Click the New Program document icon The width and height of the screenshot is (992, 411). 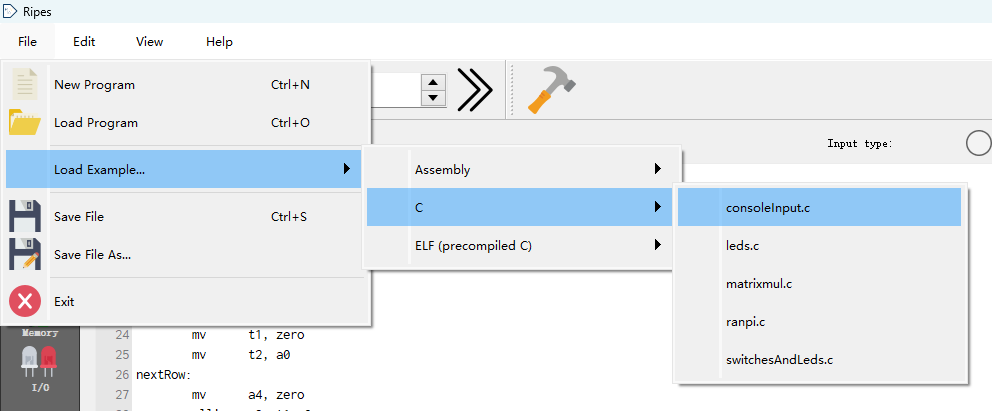pyautogui.click(x=25, y=85)
